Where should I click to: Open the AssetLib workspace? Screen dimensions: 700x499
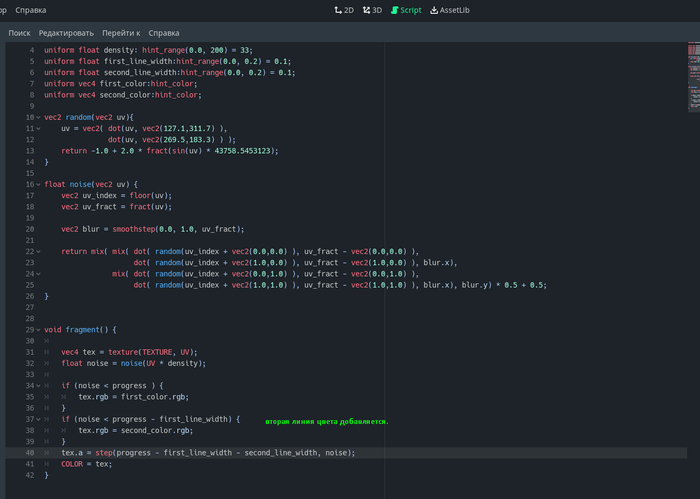point(449,10)
